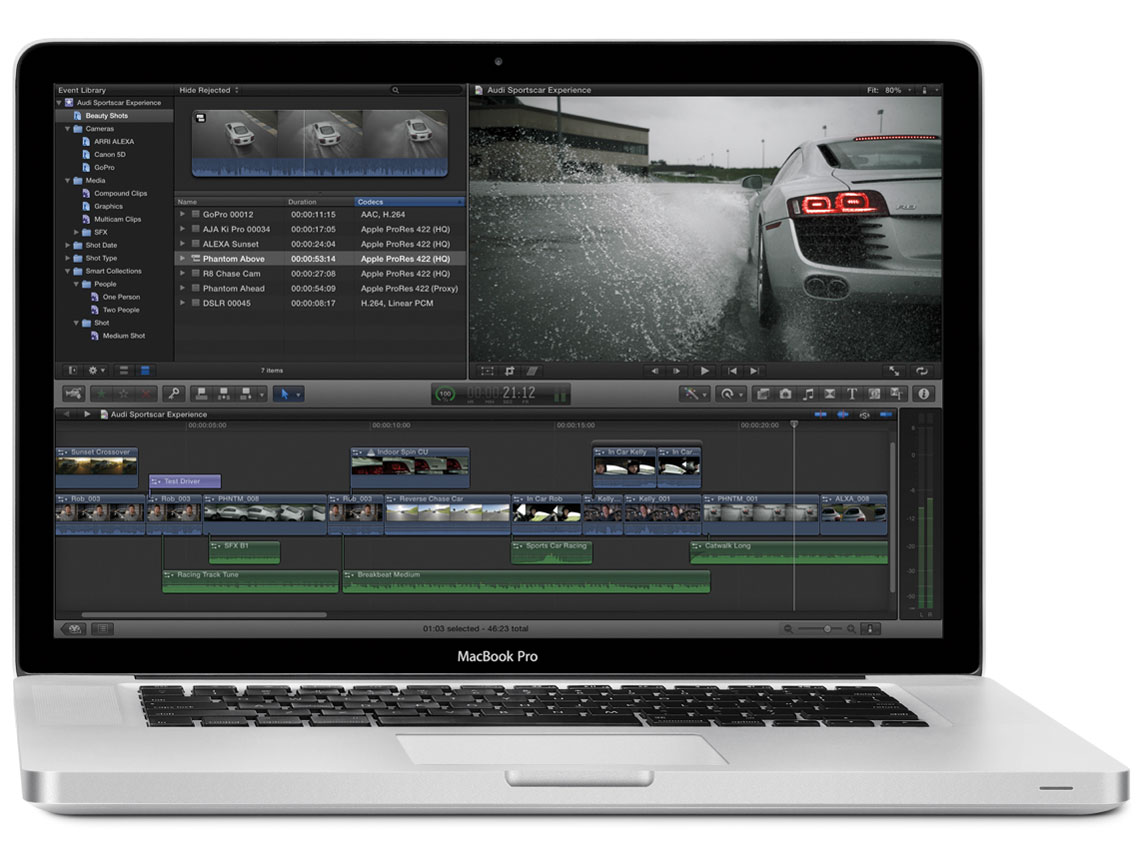
Task: Mark the selected clip as Favorite
Action: tap(103, 394)
